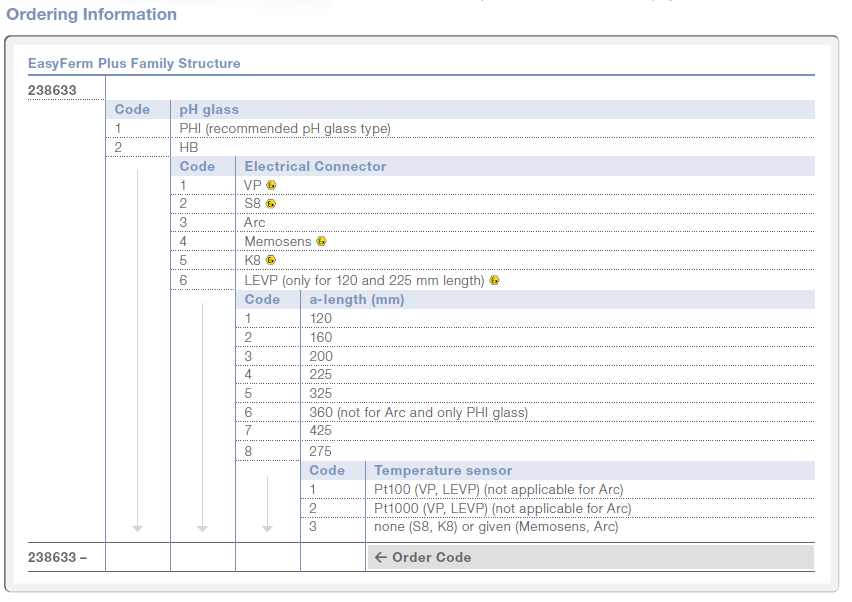Select the '120' a-length value
This screenshot has height=602, width=852.
point(321,318)
